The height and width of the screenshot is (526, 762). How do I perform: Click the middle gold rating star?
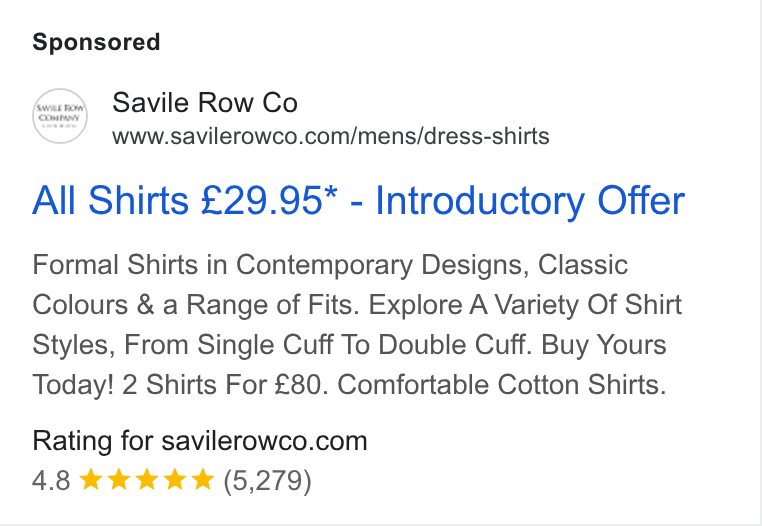point(147,479)
